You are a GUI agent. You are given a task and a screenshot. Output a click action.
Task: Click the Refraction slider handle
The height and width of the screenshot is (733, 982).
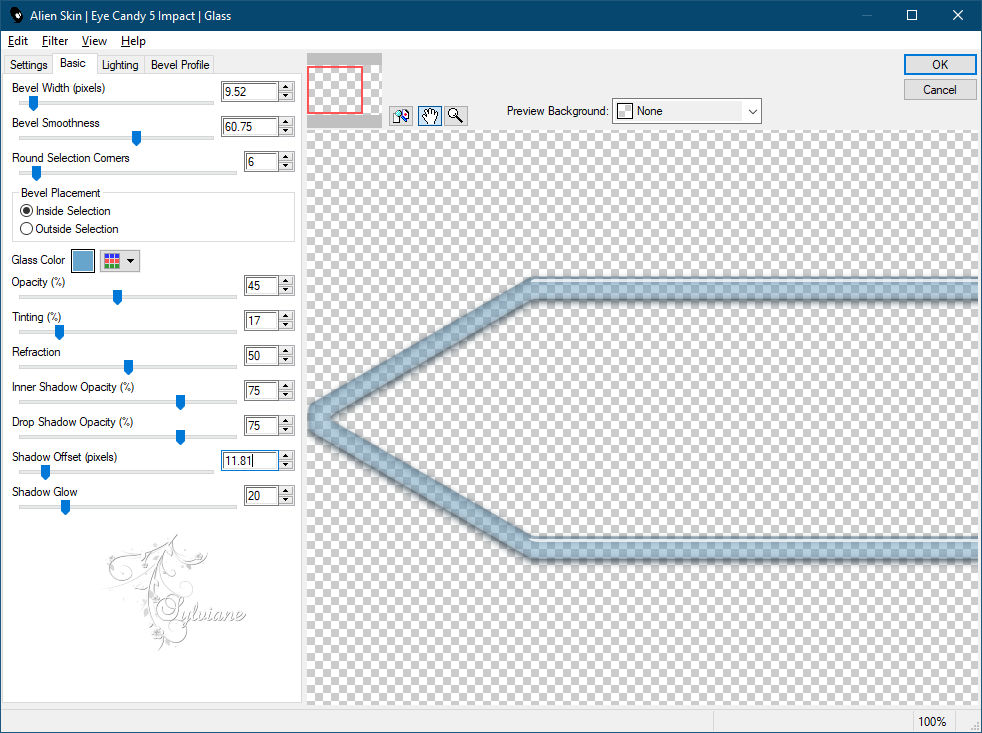(128, 368)
